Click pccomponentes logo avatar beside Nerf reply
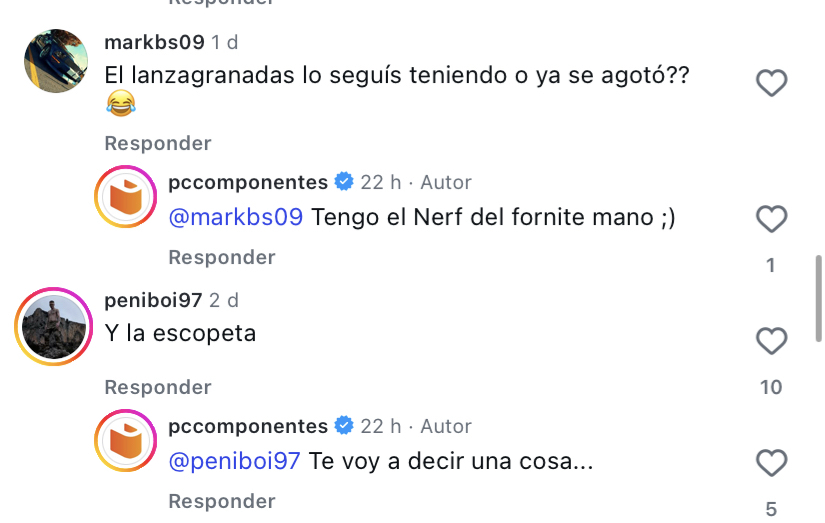The image size is (825, 523). (127, 196)
